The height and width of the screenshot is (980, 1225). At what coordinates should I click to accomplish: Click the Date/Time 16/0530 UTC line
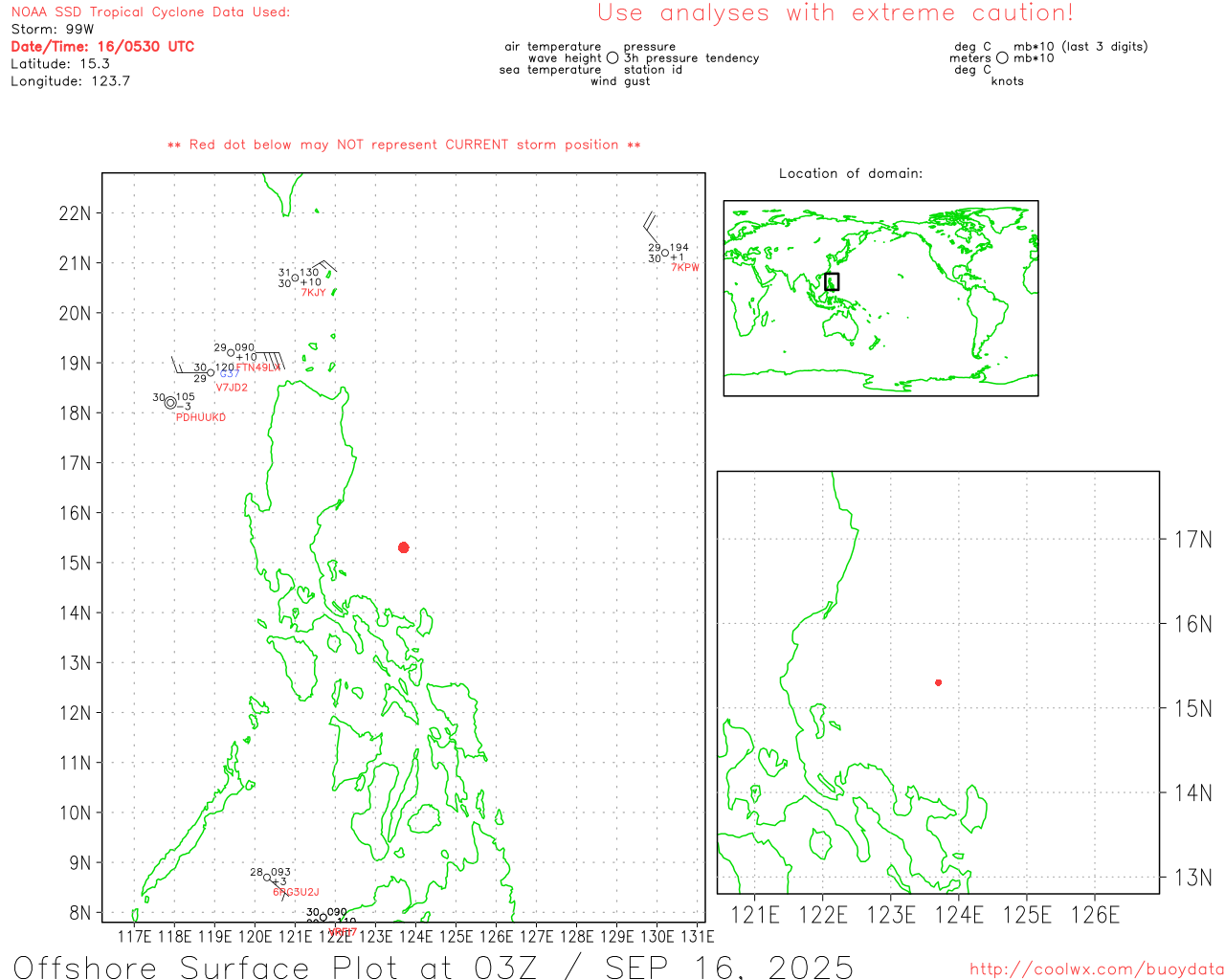tap(102, 47)
